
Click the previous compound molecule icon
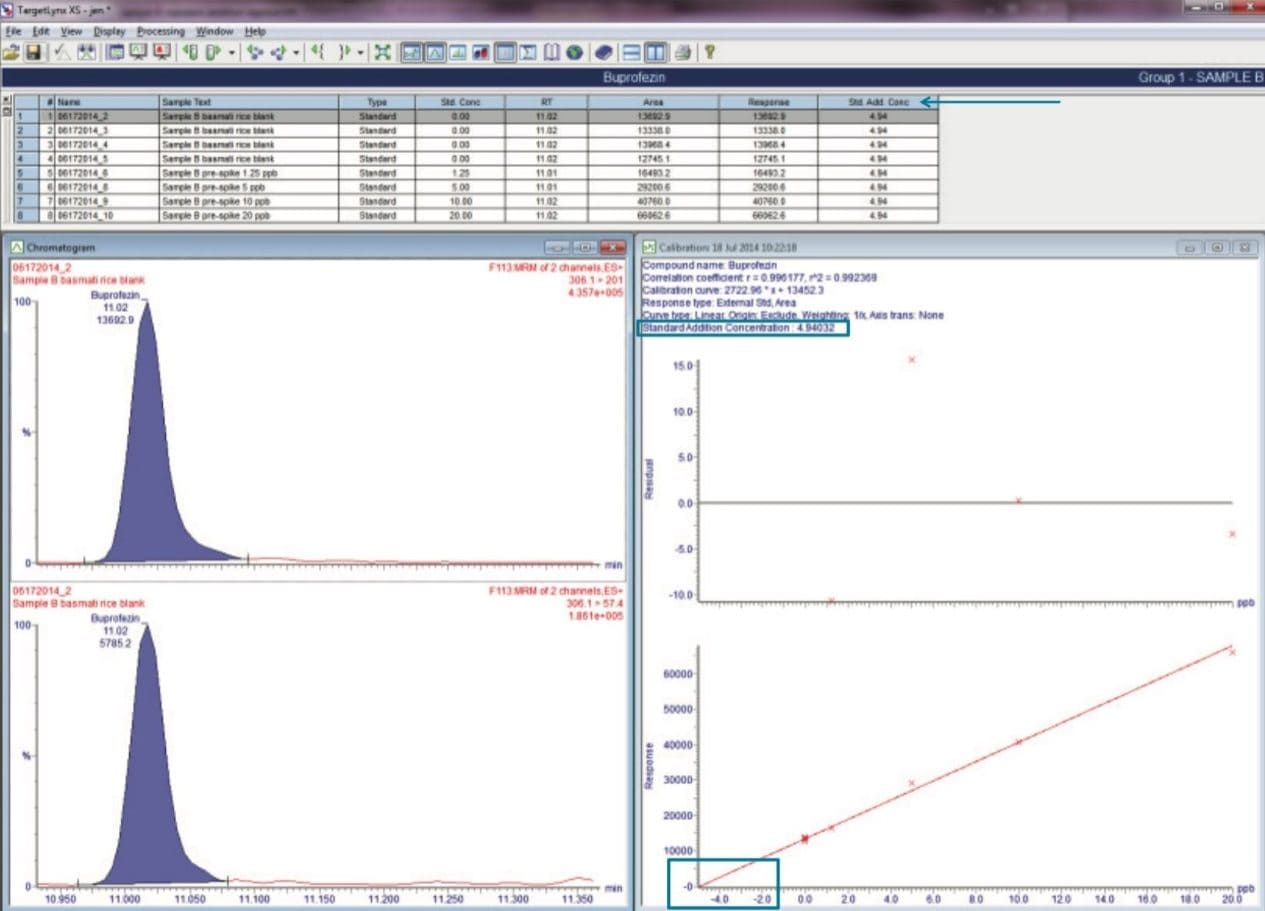[x=255, y=52]
